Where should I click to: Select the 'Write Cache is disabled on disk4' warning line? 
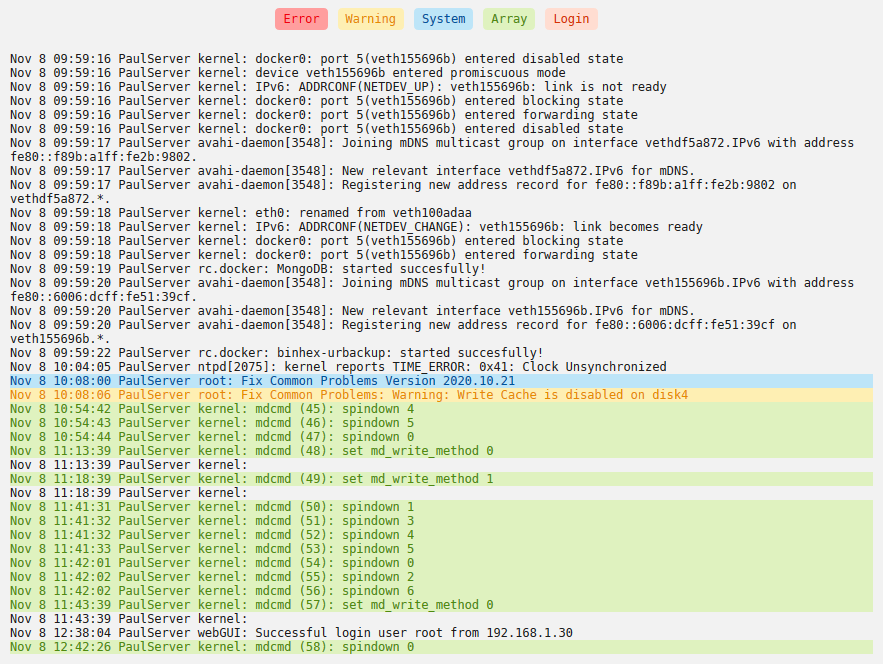[442, 395]
